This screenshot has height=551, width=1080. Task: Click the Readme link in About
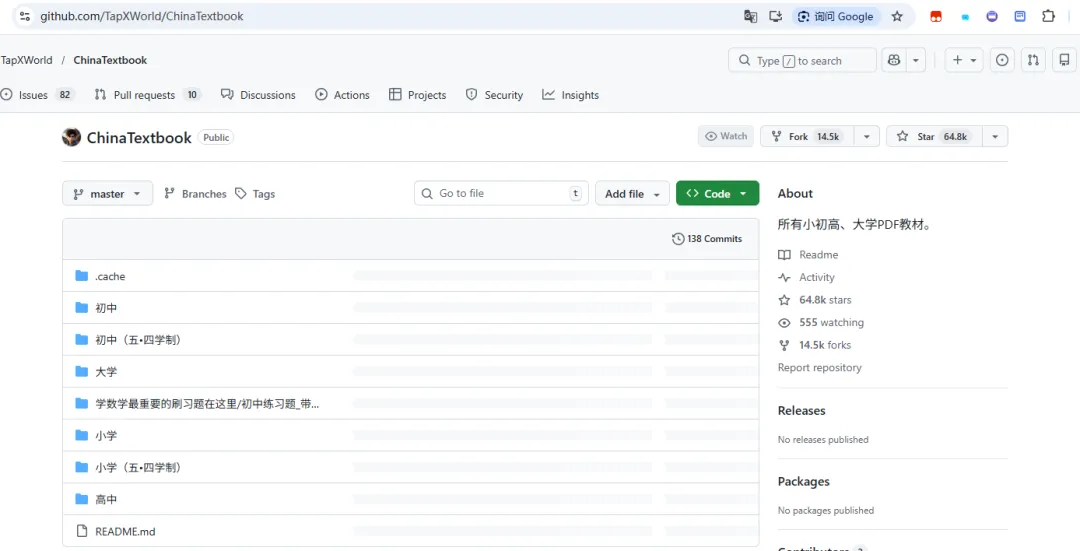(808, 255)
